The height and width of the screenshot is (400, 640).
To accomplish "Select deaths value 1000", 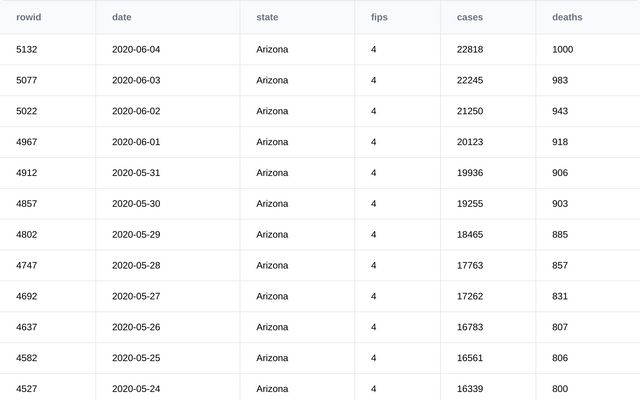I will [562, 49].
